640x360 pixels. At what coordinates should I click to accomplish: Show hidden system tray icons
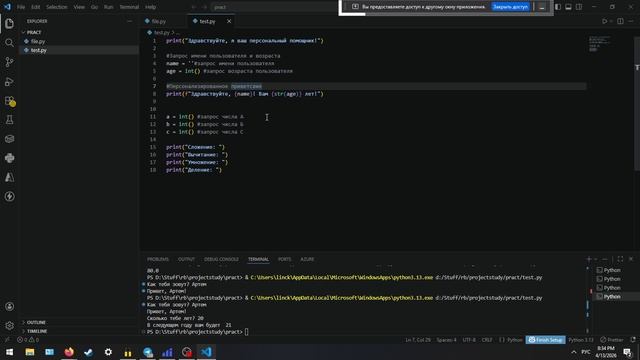click(573, 352)
